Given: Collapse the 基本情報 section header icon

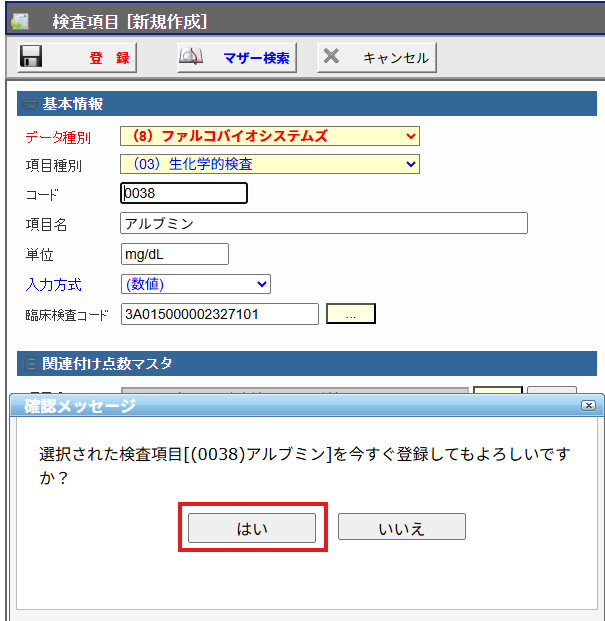Looking at the screenshot, I should click(29, 104).
